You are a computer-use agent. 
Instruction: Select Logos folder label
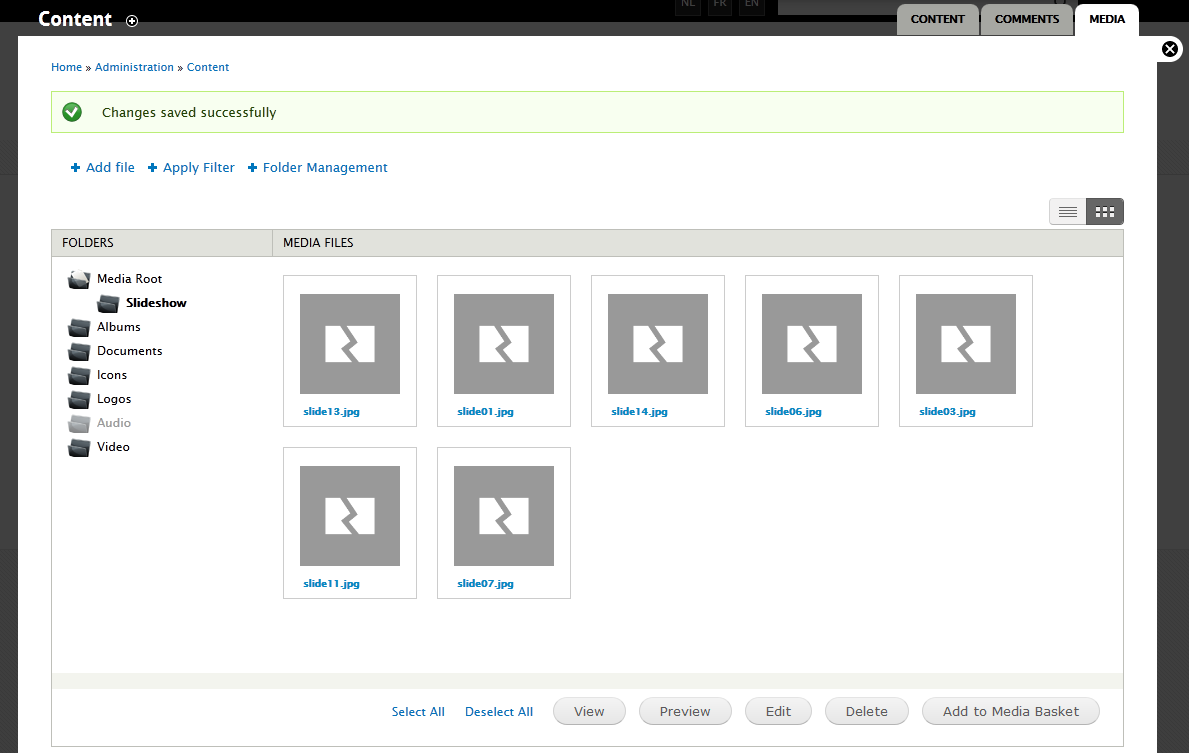click(114, 399)
